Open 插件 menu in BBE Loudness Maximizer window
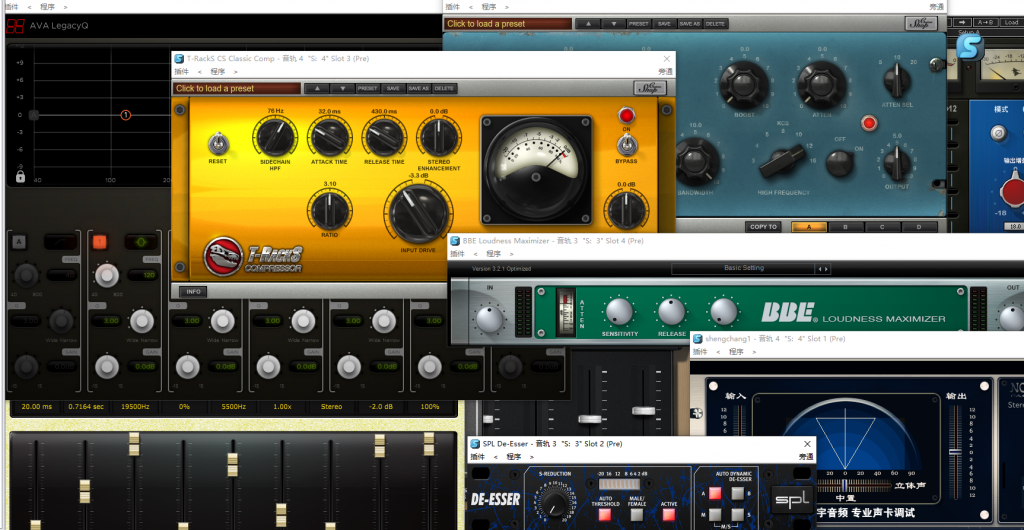Image resolution: width=1024 pixels, height=530 pixels. 458,254
